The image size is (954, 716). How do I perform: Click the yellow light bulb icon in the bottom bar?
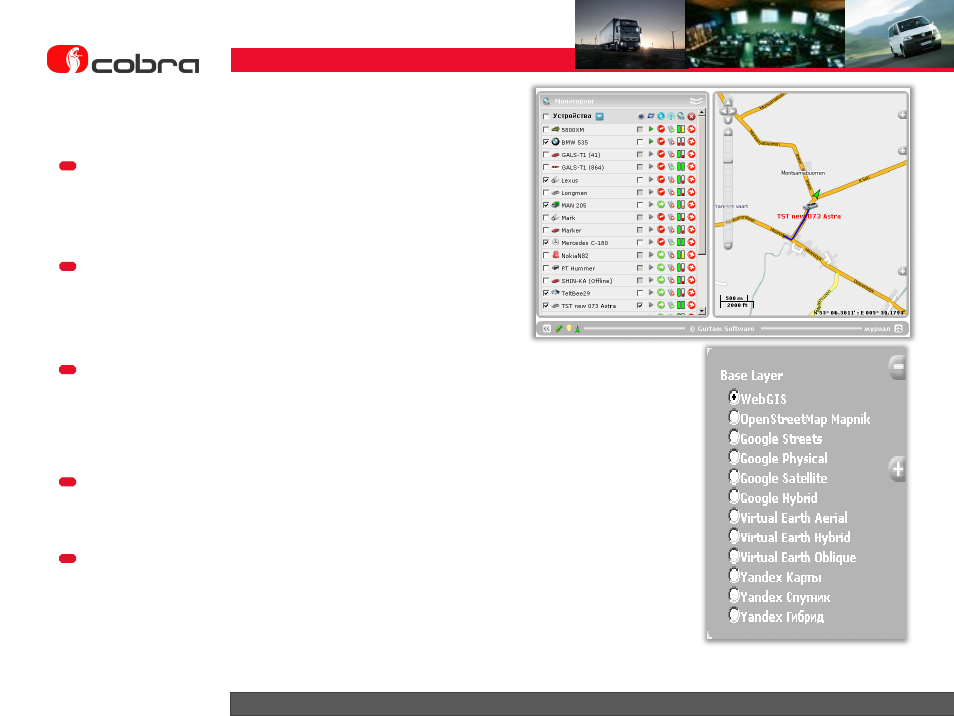569,328
